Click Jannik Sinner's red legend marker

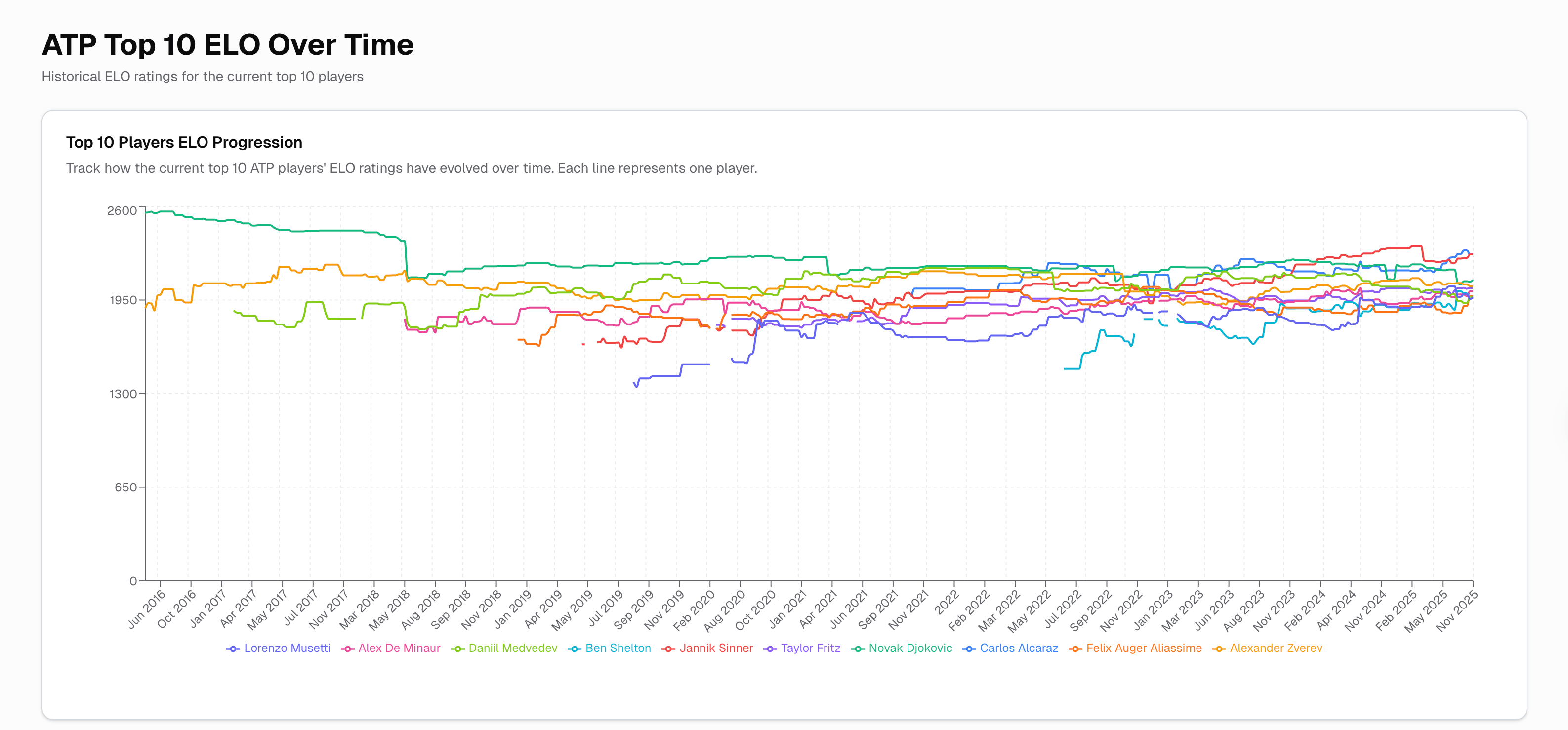[668, 649]
